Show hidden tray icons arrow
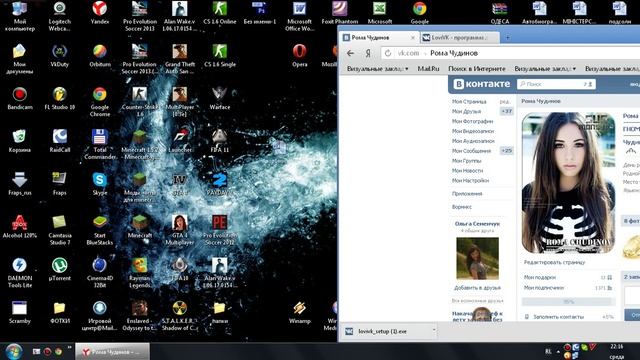The width and height of the screenshot is (640, 360). click(x=558, y=351)
